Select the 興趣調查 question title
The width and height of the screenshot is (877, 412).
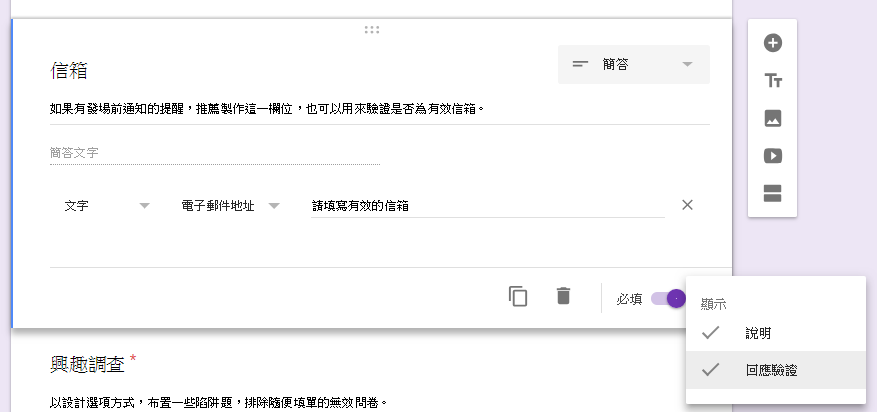coord(87,364)
